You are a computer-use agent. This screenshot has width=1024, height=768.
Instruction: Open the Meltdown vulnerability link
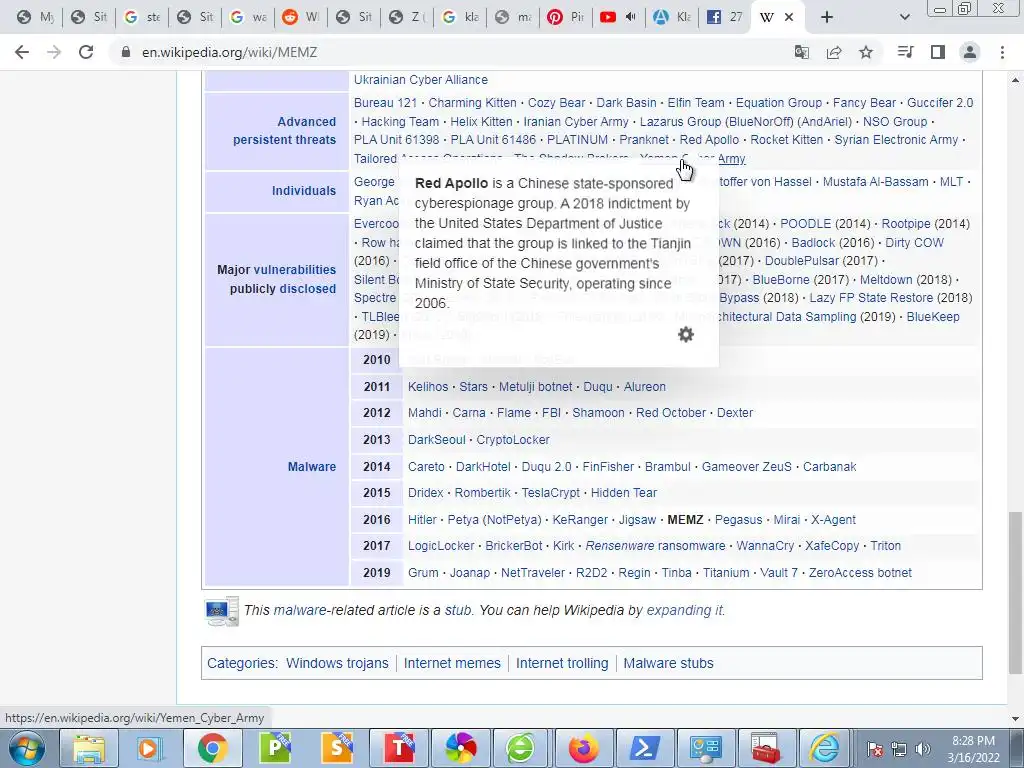(x=886, y=280)
